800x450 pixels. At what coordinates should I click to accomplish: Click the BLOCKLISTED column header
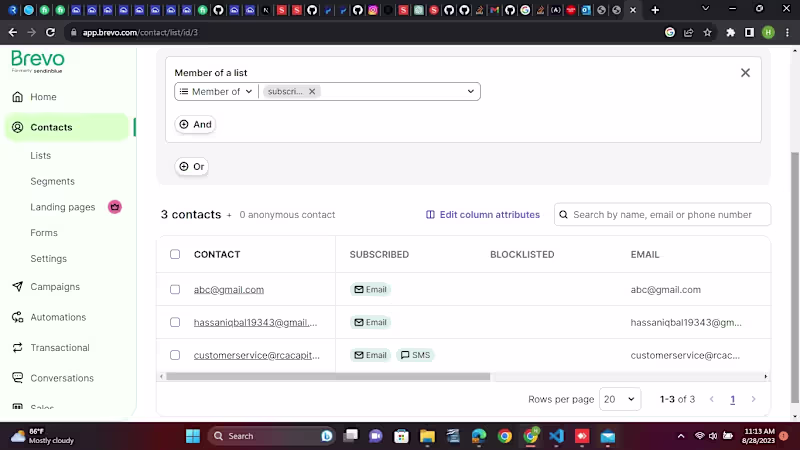[522, 255]
